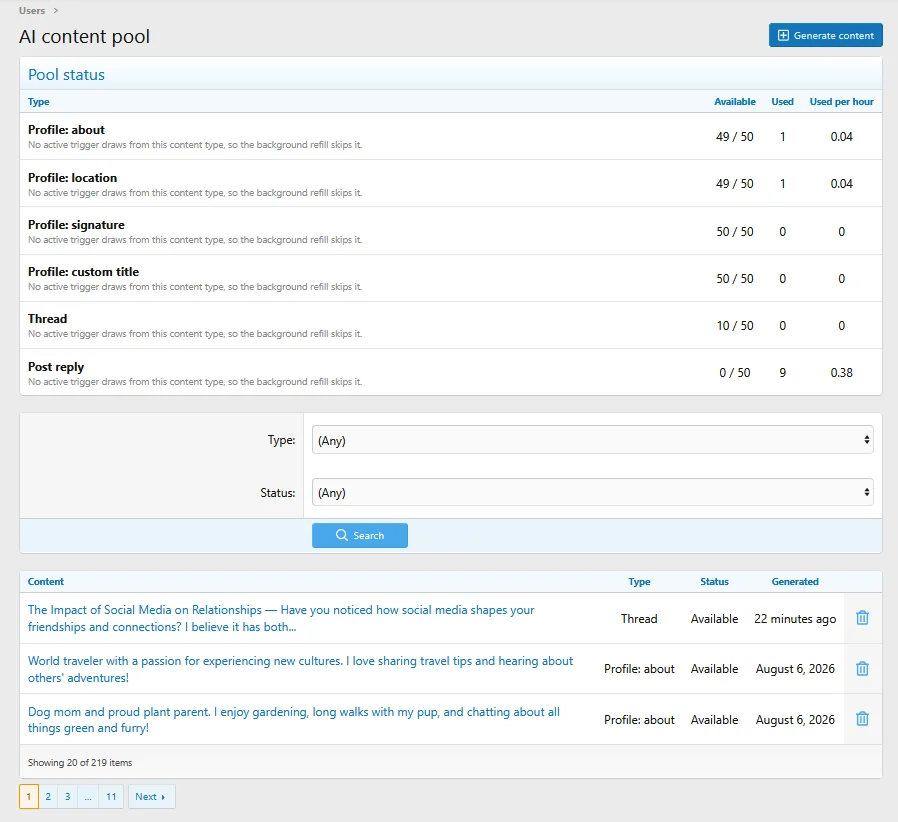898x822 pixels.
Task: Click the Thread type cell in content list
Action: click(639, 619)
